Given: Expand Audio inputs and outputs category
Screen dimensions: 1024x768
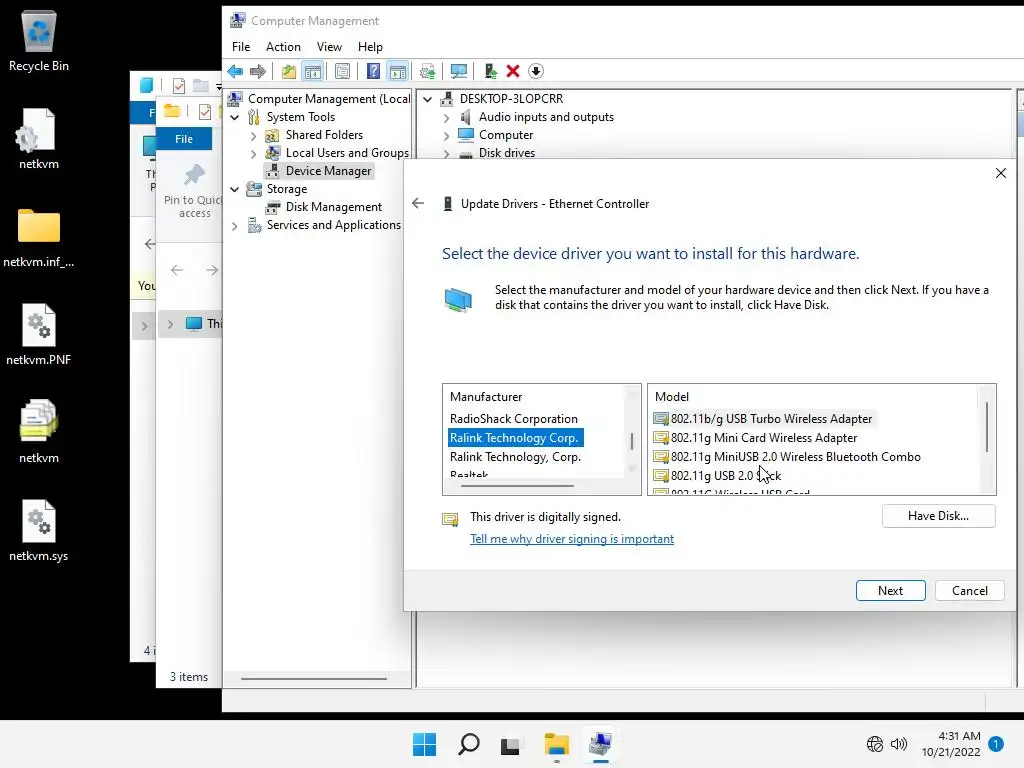Looking at the screenshot, I should coord(447,118).
